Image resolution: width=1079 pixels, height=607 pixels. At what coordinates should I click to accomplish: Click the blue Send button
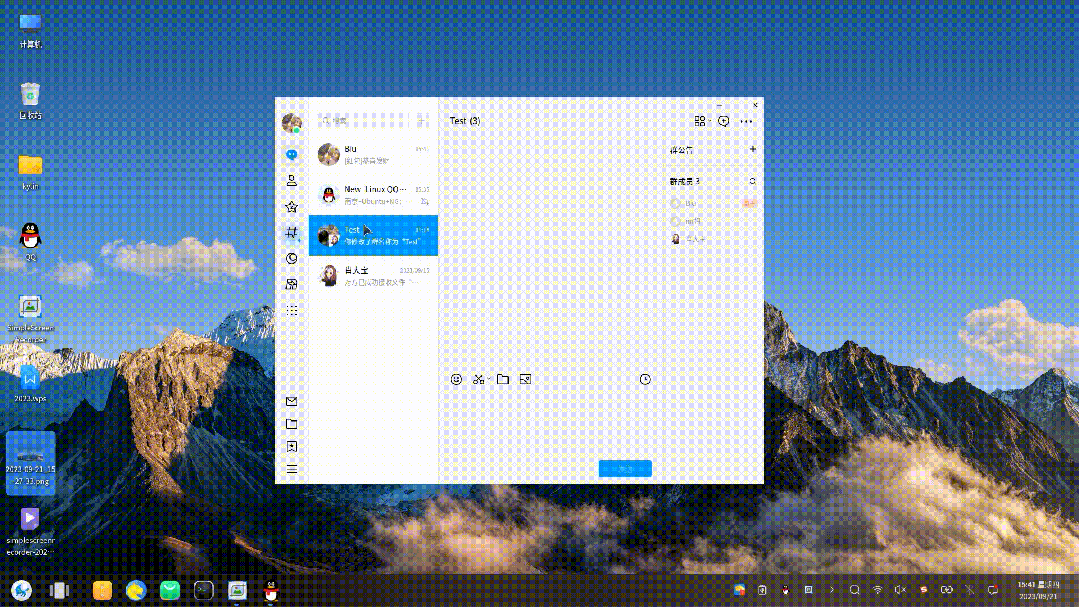click(625, 468)
